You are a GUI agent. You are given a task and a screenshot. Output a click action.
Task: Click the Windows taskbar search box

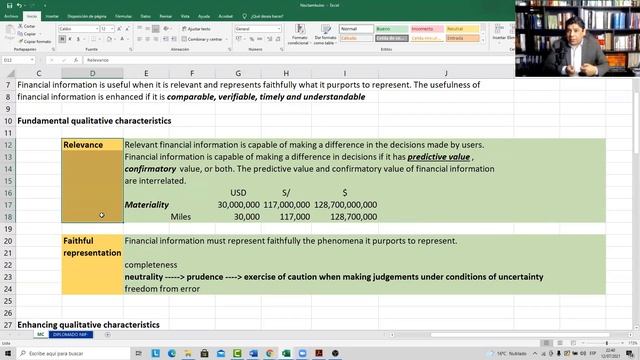(x=73, y=353)
